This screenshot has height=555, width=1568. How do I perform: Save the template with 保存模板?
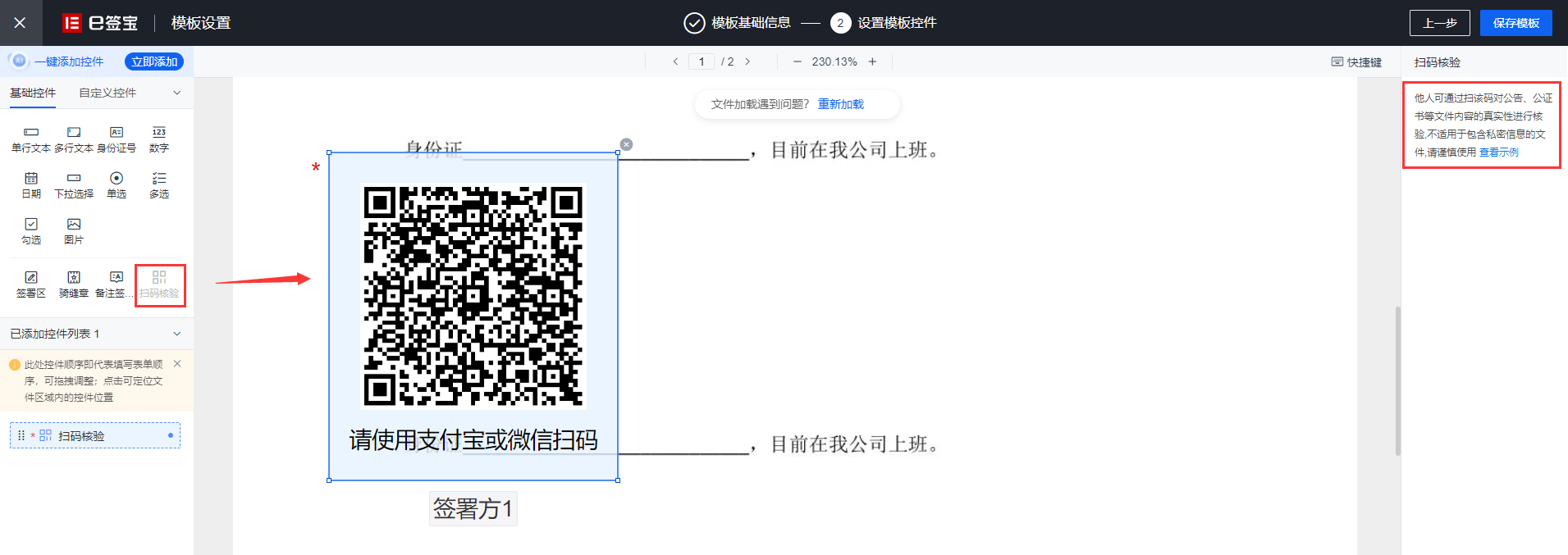[1516, 23]
